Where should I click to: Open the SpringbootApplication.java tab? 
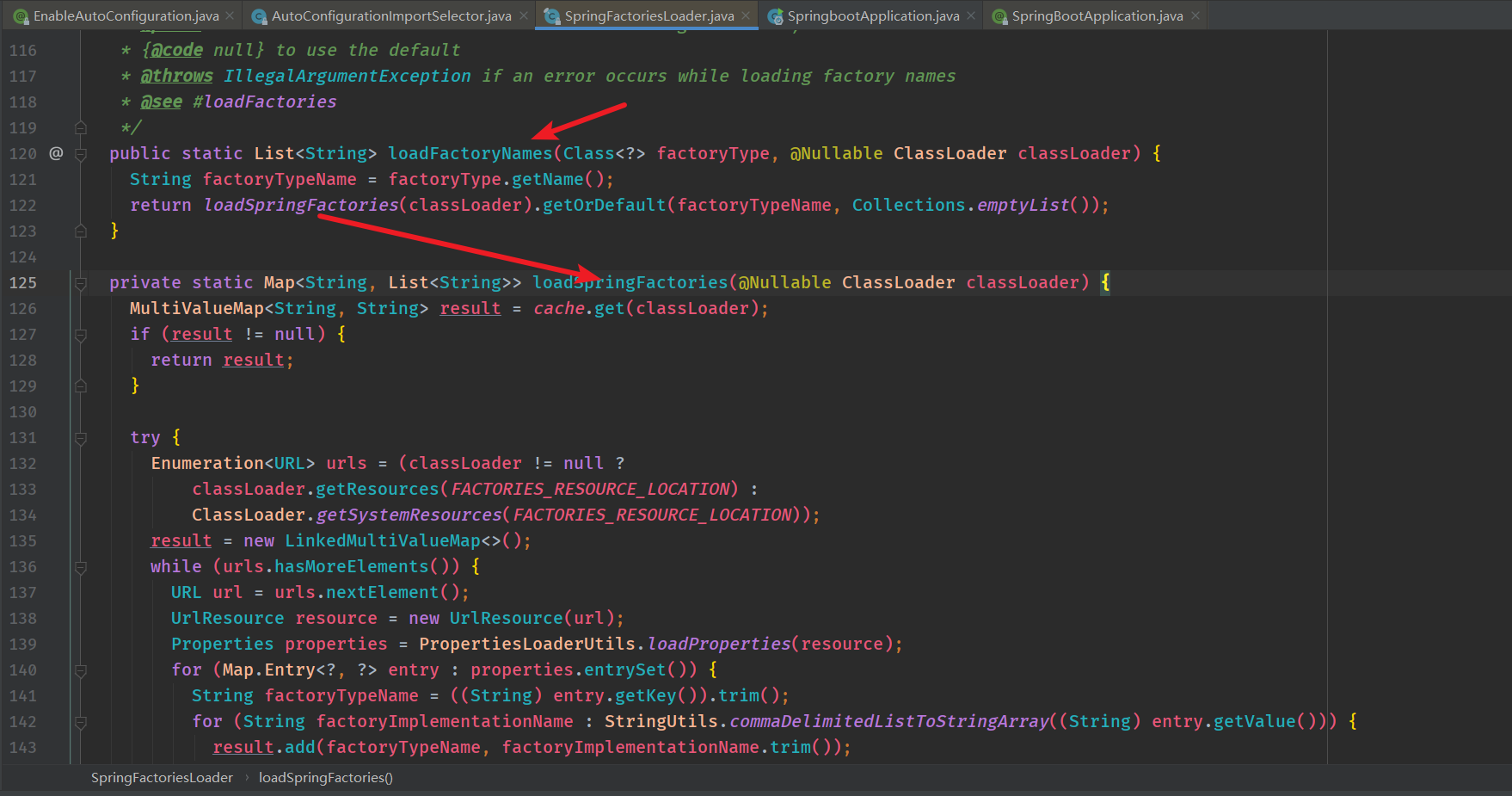point(873,15)
